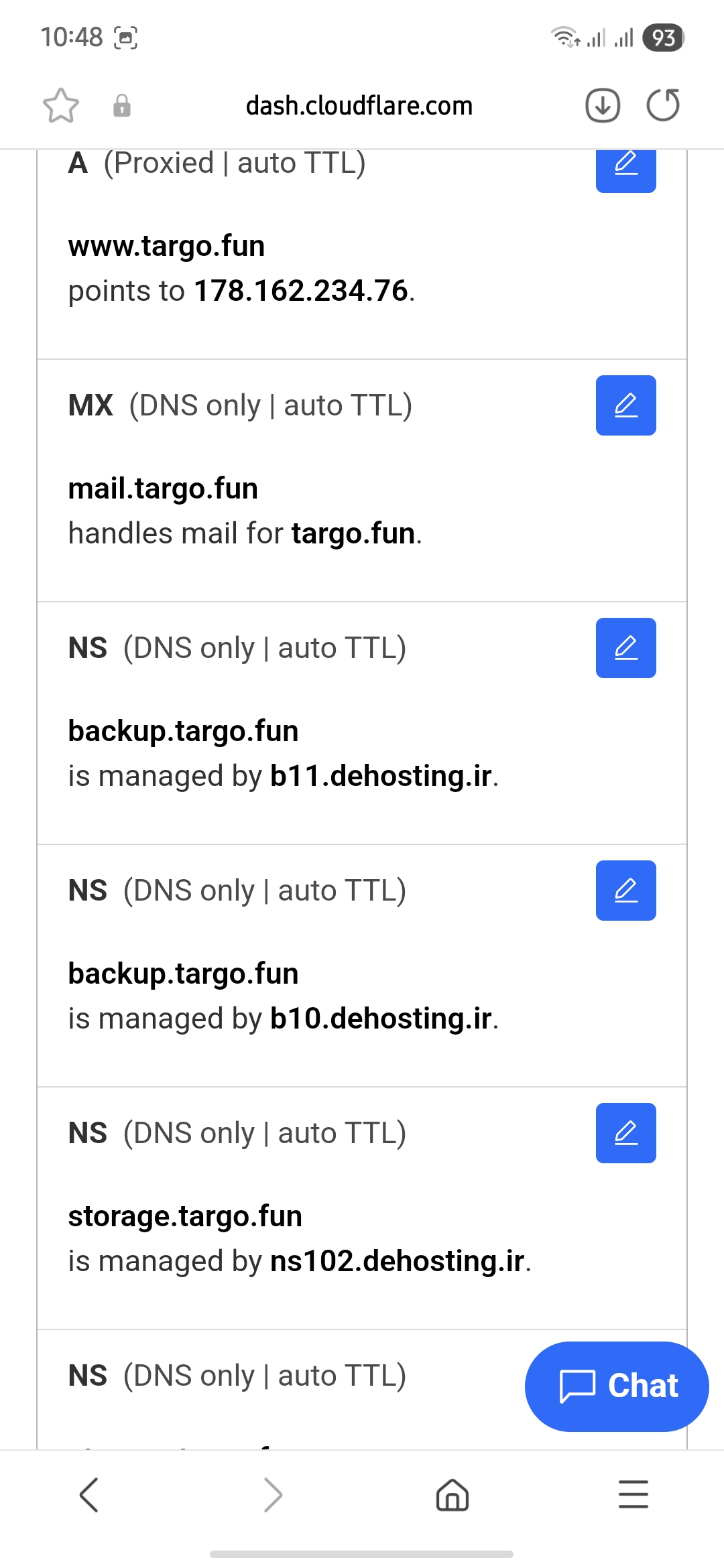
Task: Tap the padlock site security icon
Action: pos(122,106)
